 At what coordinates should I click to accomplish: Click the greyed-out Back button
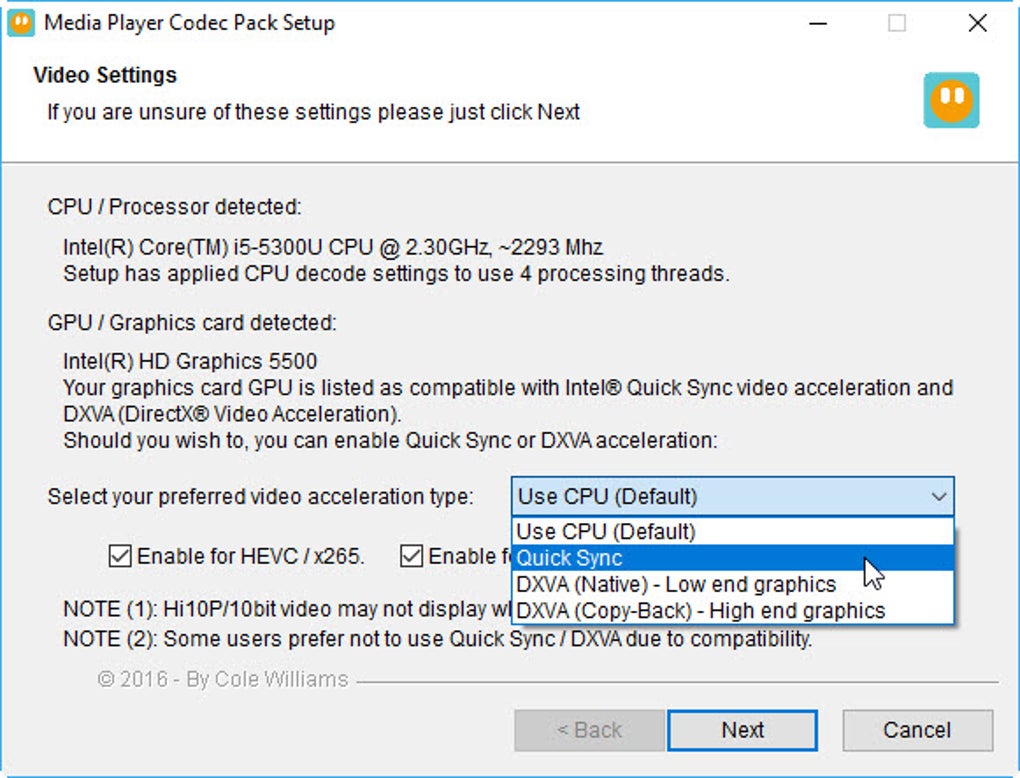[x=589, y=730]
